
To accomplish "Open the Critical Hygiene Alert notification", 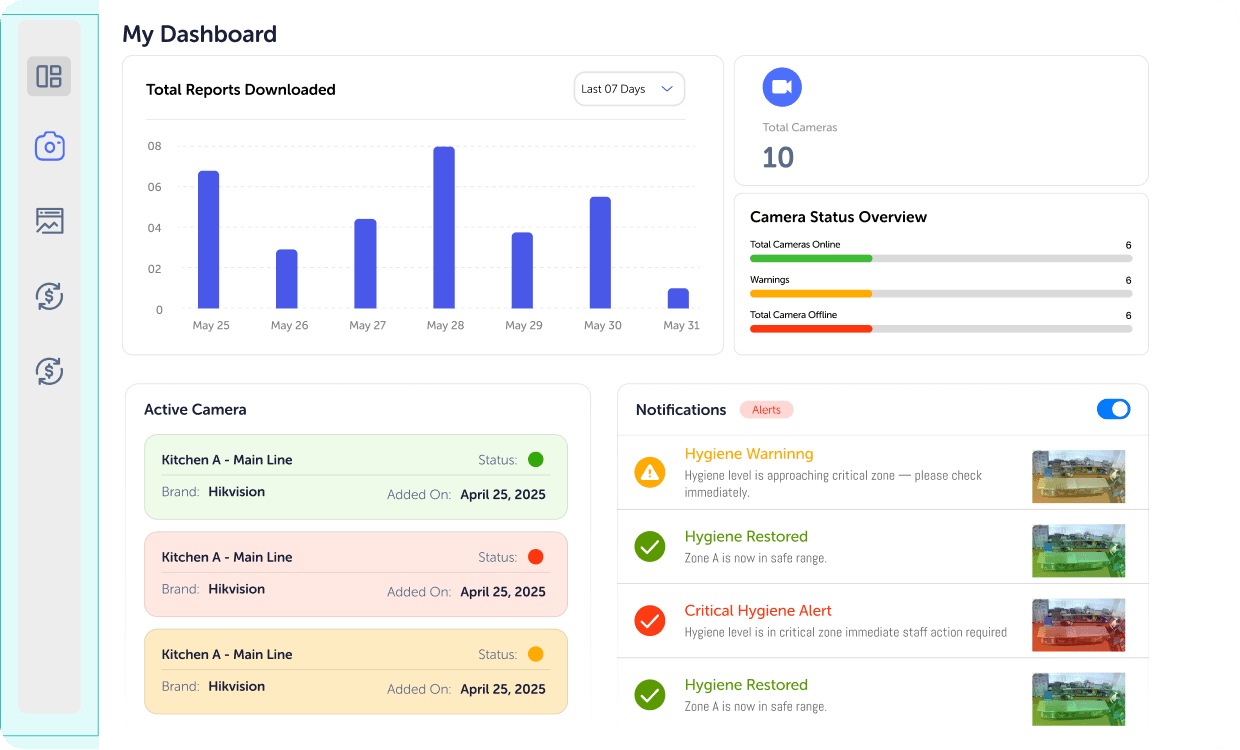I will (x=757, y=610).
